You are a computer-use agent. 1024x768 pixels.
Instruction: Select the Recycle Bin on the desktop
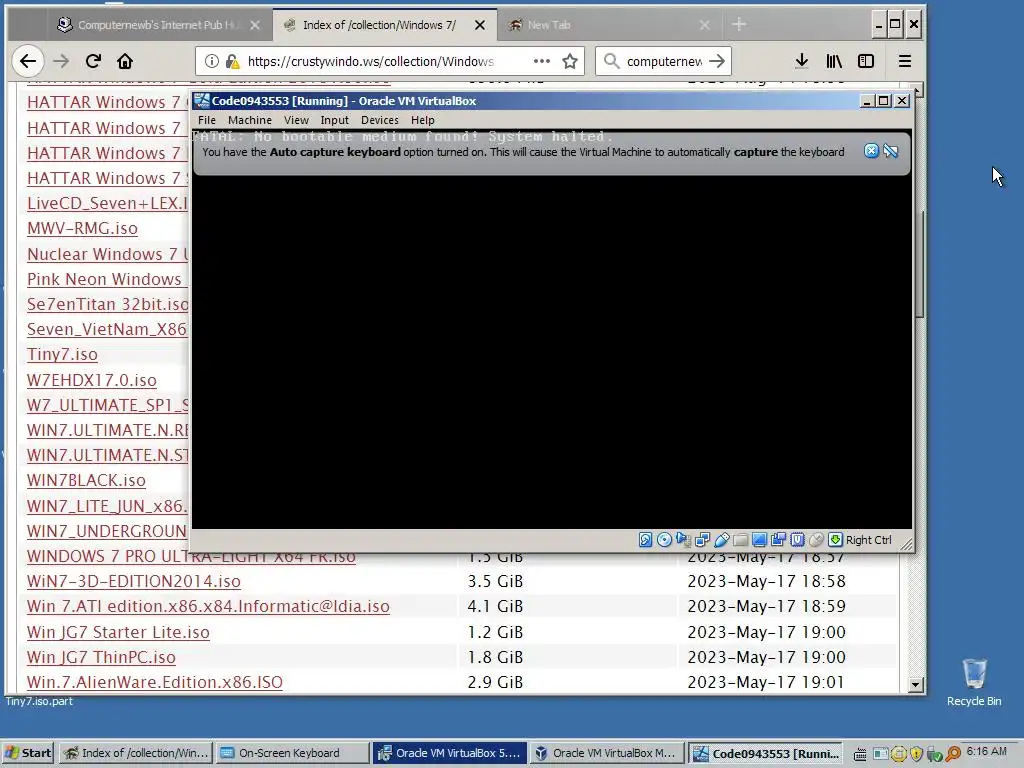(974, 682)
